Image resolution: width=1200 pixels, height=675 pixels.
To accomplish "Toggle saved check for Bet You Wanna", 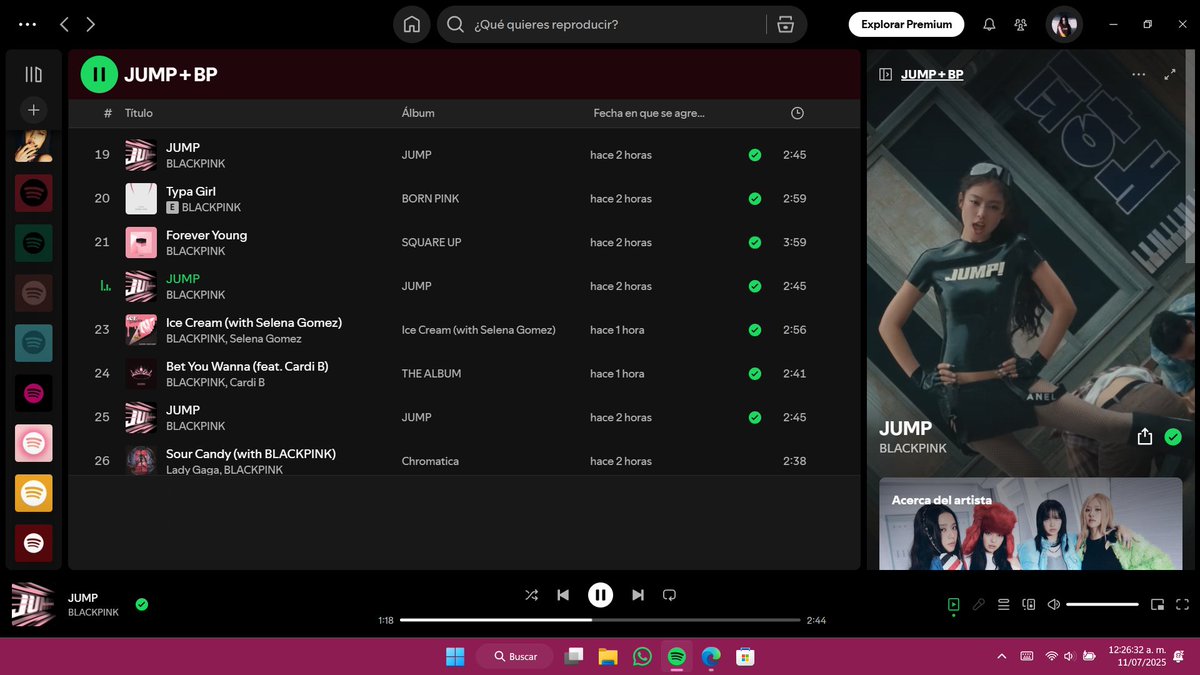I will coord(755,374).
